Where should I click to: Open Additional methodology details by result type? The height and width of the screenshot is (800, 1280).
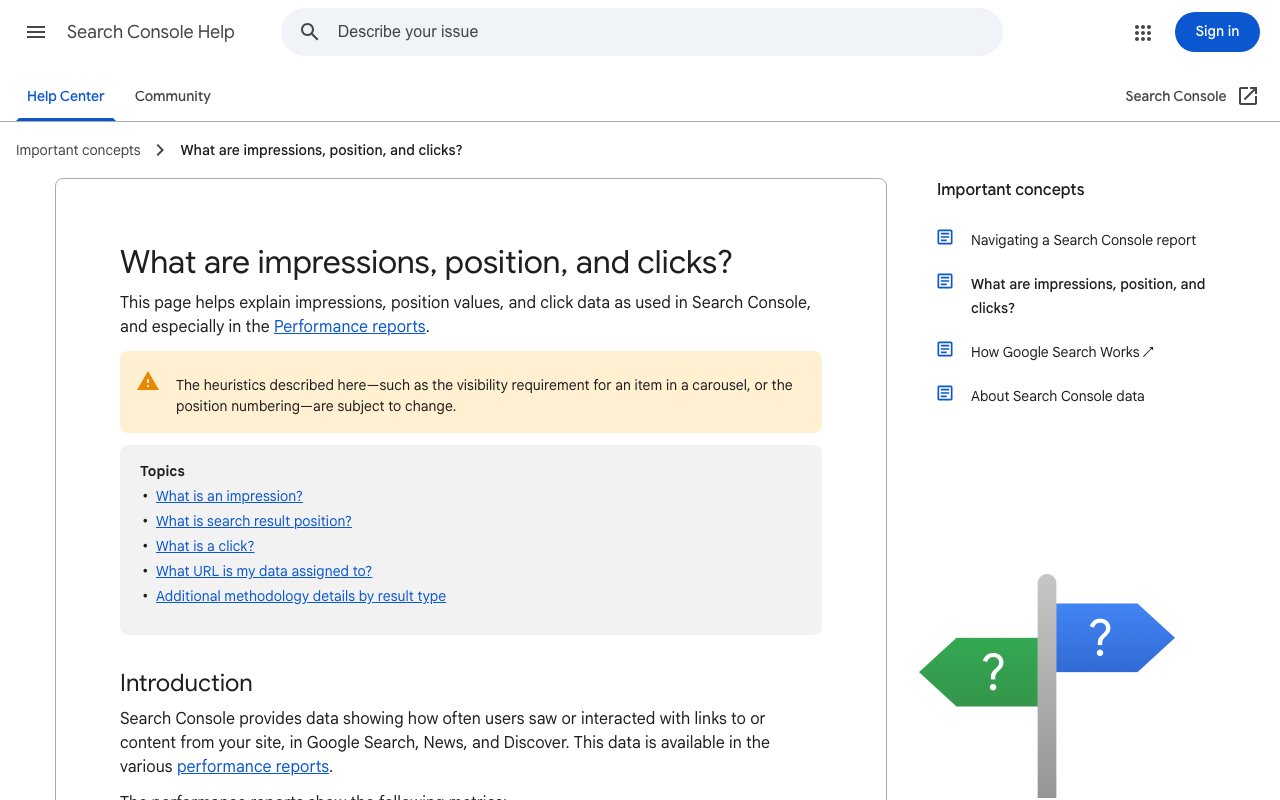point(301,596)
